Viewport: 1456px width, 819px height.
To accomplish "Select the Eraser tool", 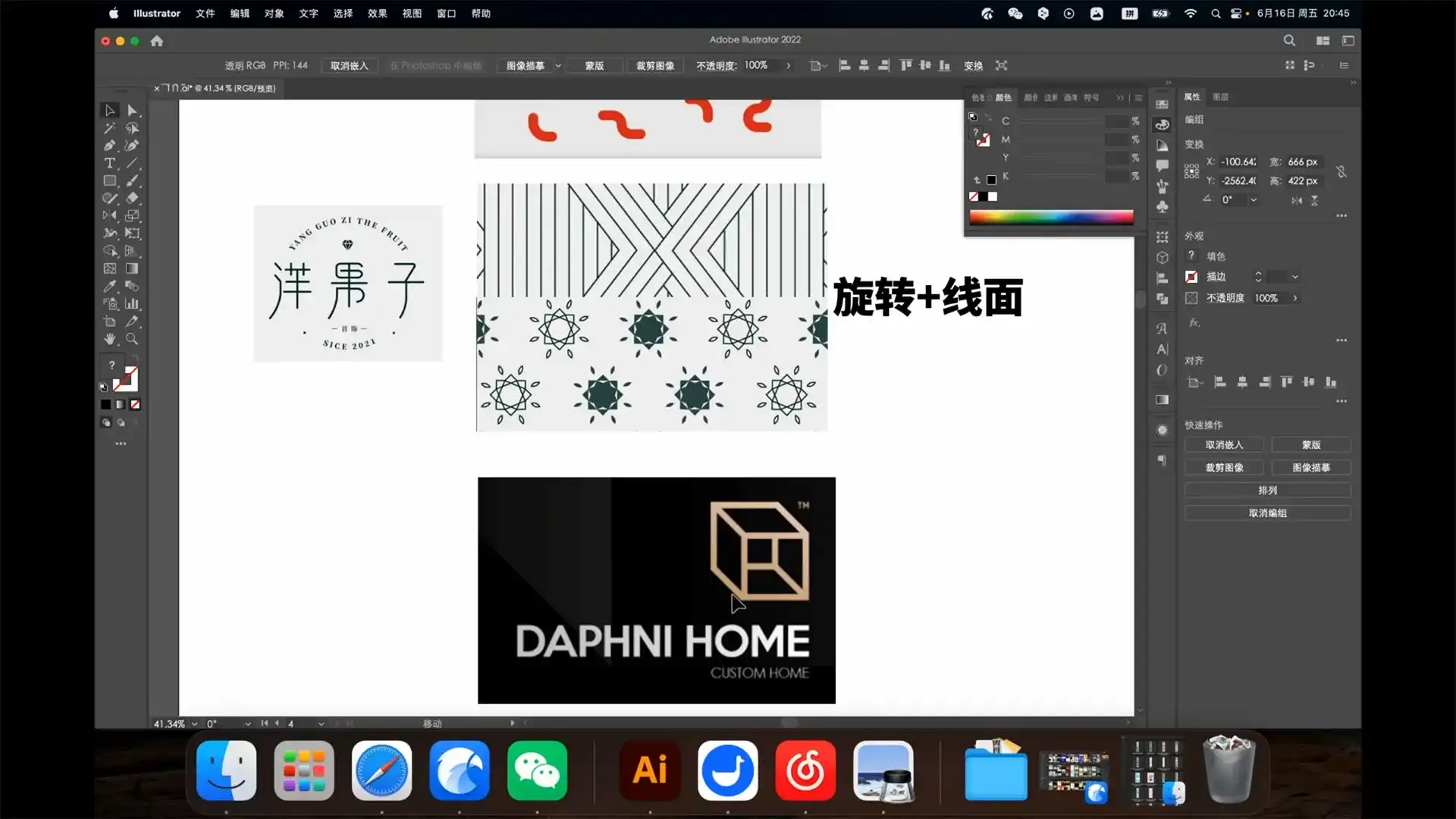I will [x=132, y=198].
